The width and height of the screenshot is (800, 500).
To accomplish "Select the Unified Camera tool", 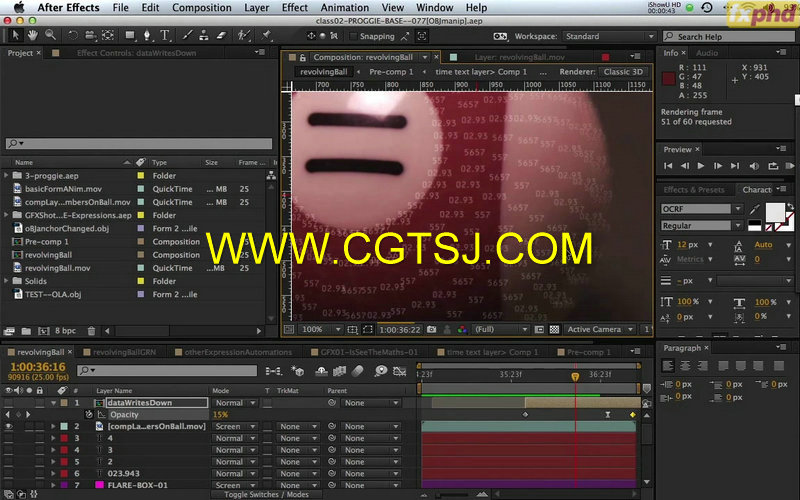I will click(x=90, y=36).
